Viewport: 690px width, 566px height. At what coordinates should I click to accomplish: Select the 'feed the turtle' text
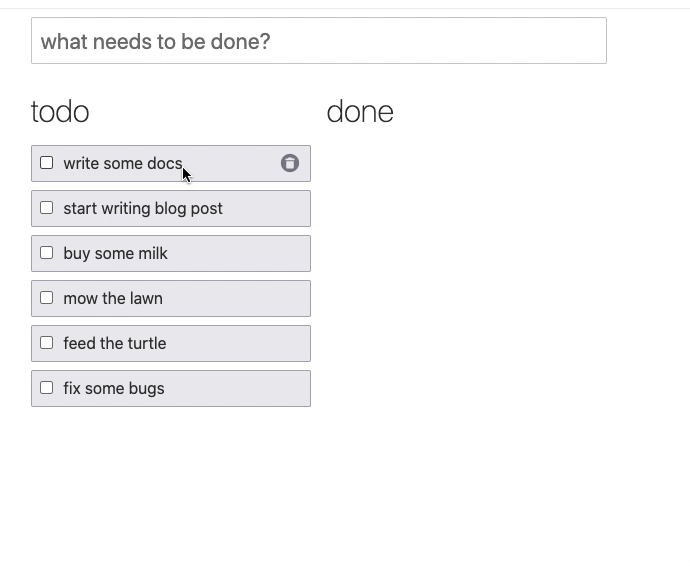[x=114, y=344]
